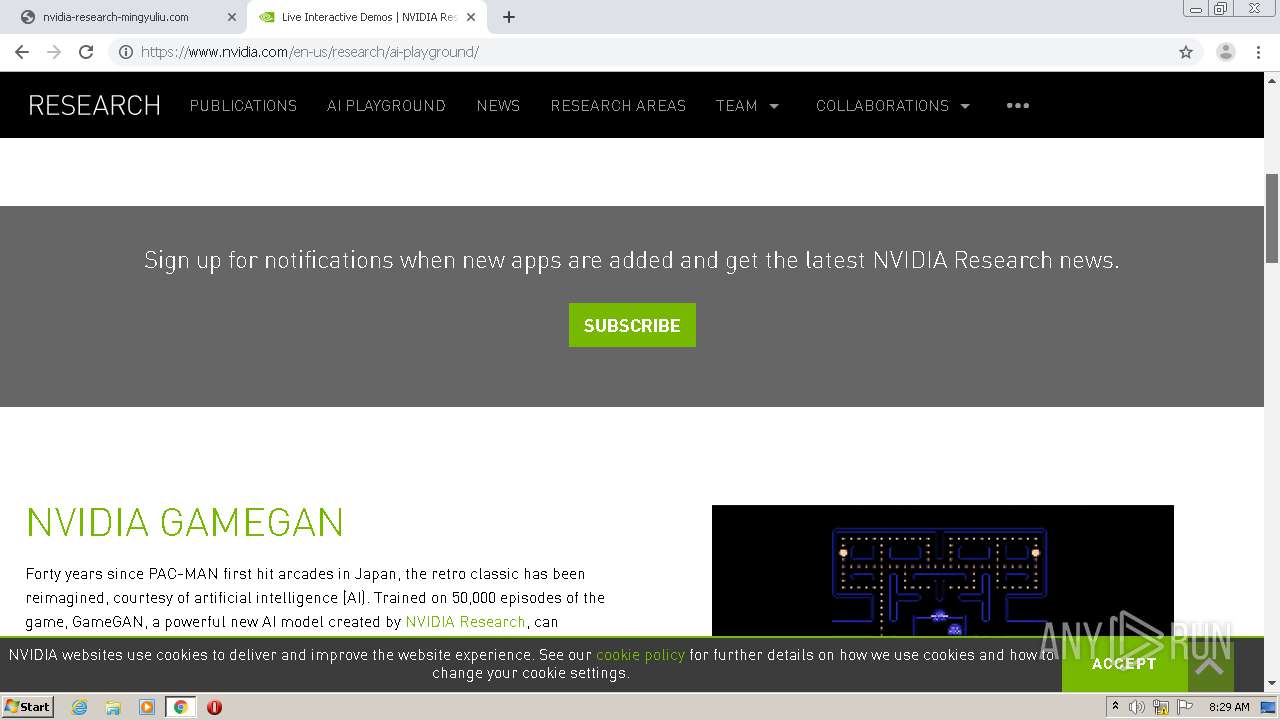Screen dimensions: 1280x720
Task: Click the scrollbar down arrow
Action: [1272, 684]
